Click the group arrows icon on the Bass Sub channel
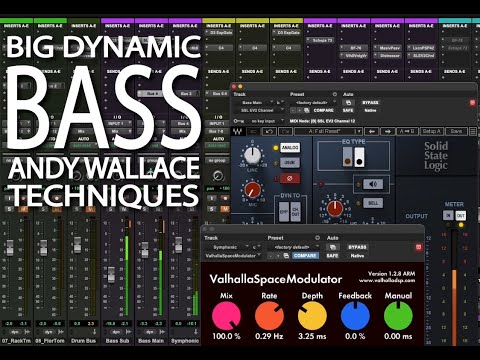This screenshot has height=360, width=480. (128, 332)
